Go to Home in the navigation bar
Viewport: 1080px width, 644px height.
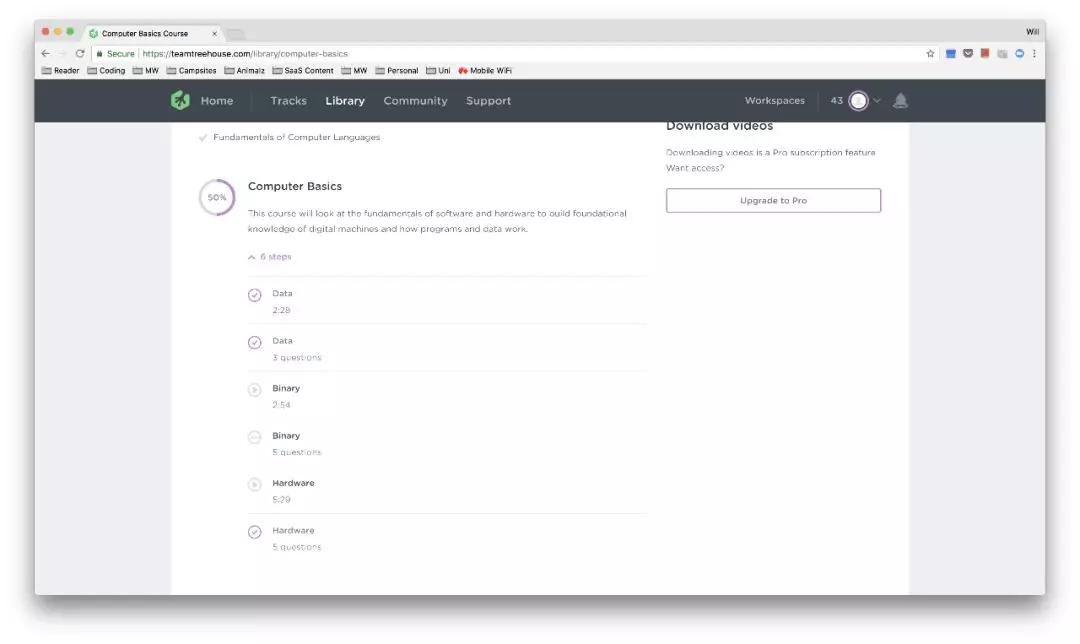point(217,101)
